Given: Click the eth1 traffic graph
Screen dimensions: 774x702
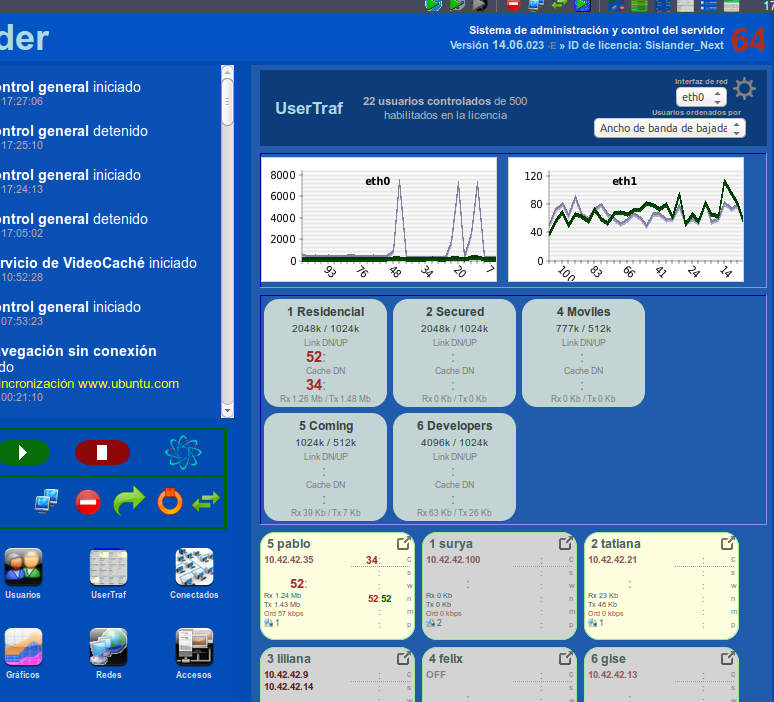Looking at the screenshot, I should tap(625, 220).
